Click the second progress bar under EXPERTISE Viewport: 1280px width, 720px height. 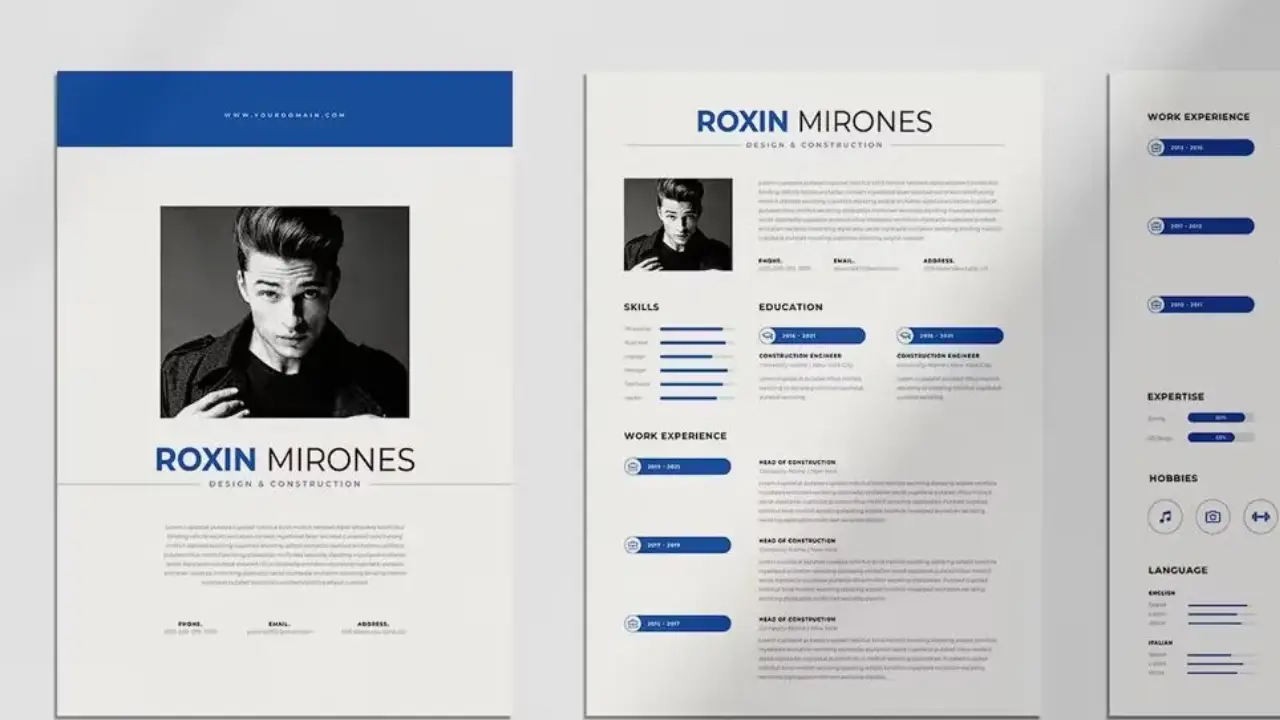1221,437
